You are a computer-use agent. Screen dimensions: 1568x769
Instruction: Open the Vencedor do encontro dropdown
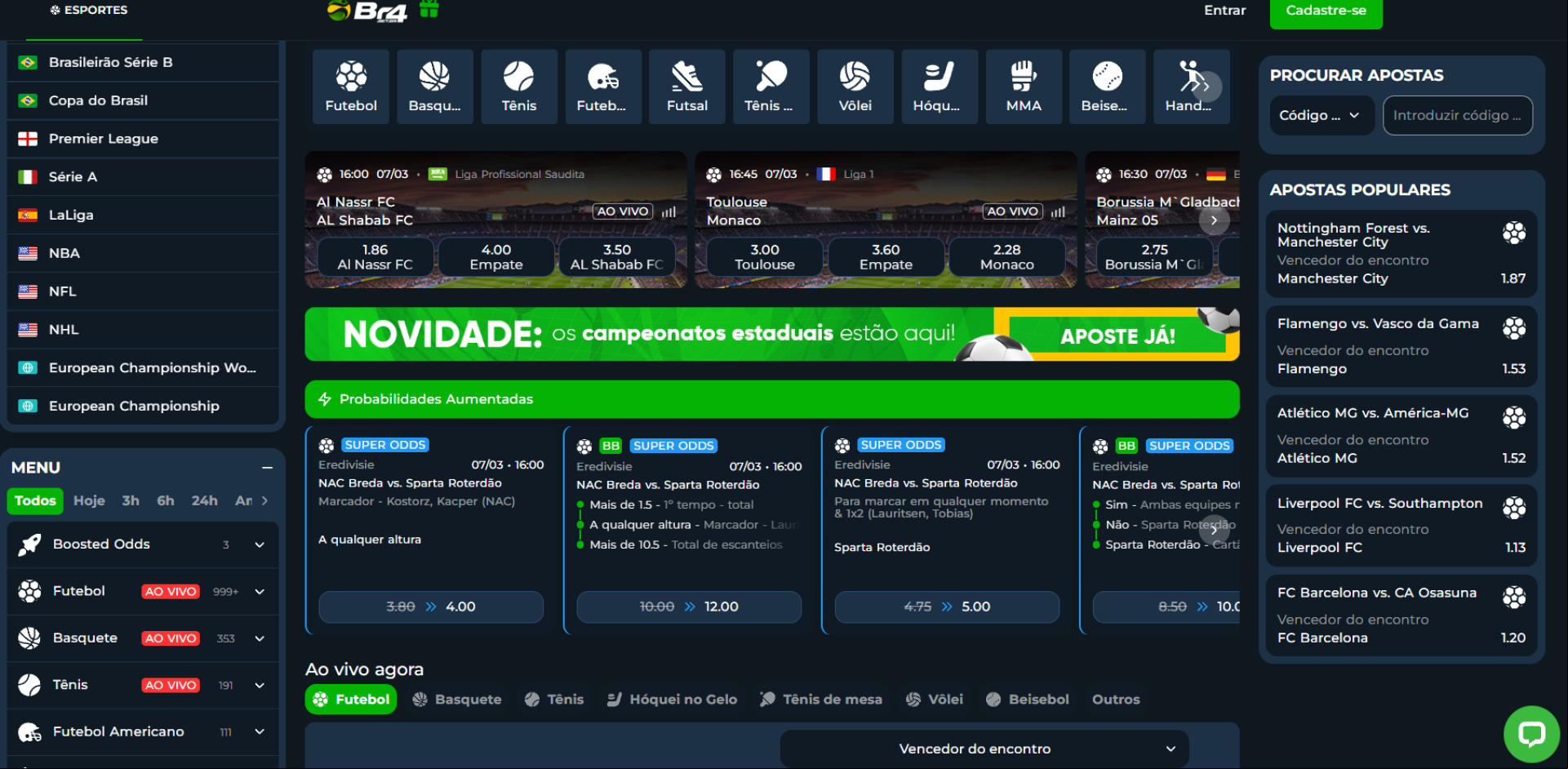click(x=984, y=749)
